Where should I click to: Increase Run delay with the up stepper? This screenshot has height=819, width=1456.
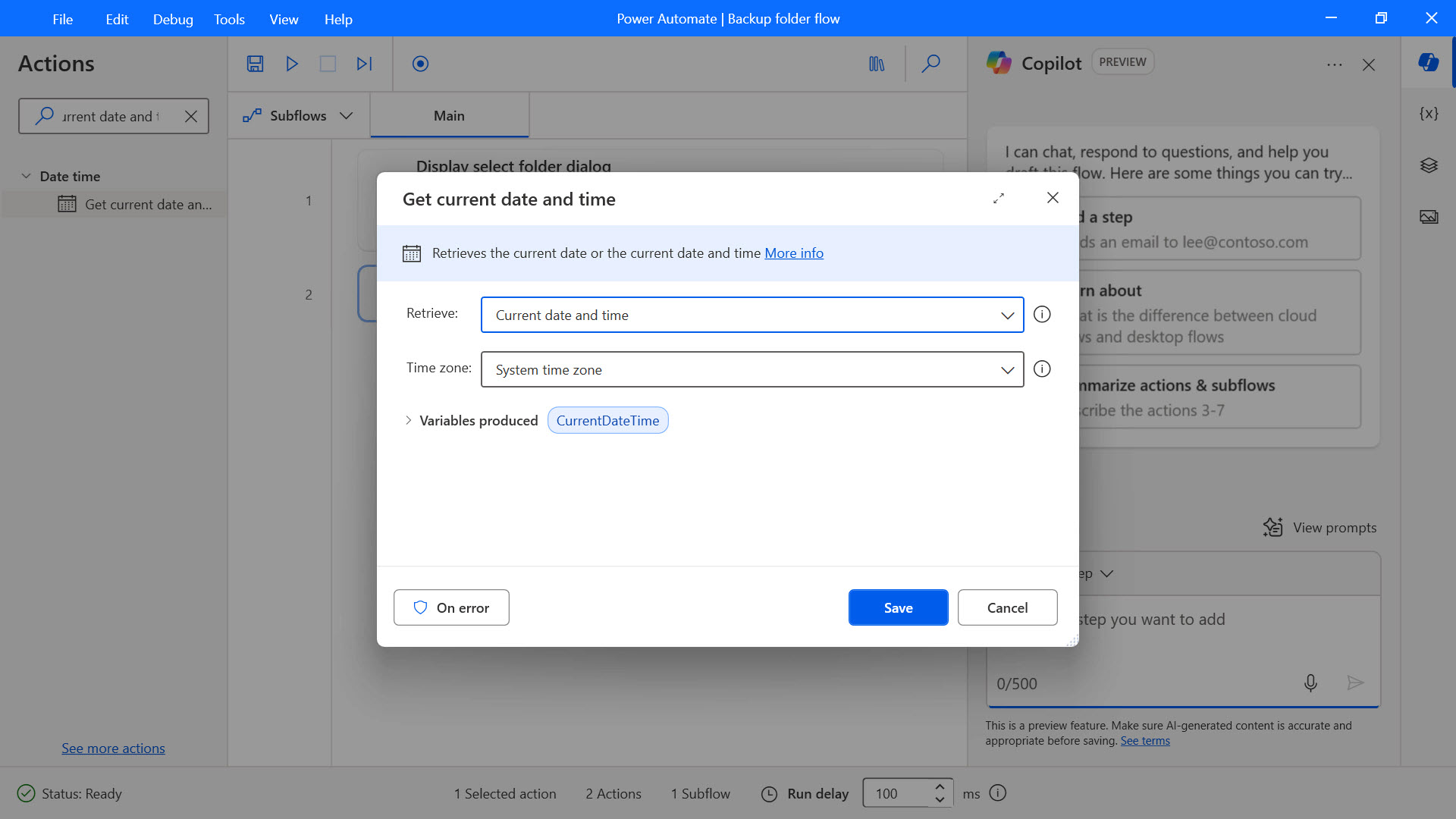click(x=939, y=787)
